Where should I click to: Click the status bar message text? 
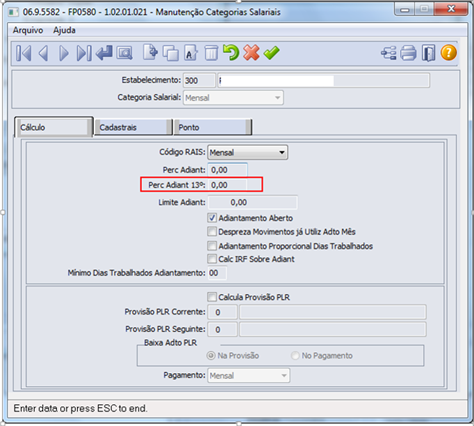[80, 408]
